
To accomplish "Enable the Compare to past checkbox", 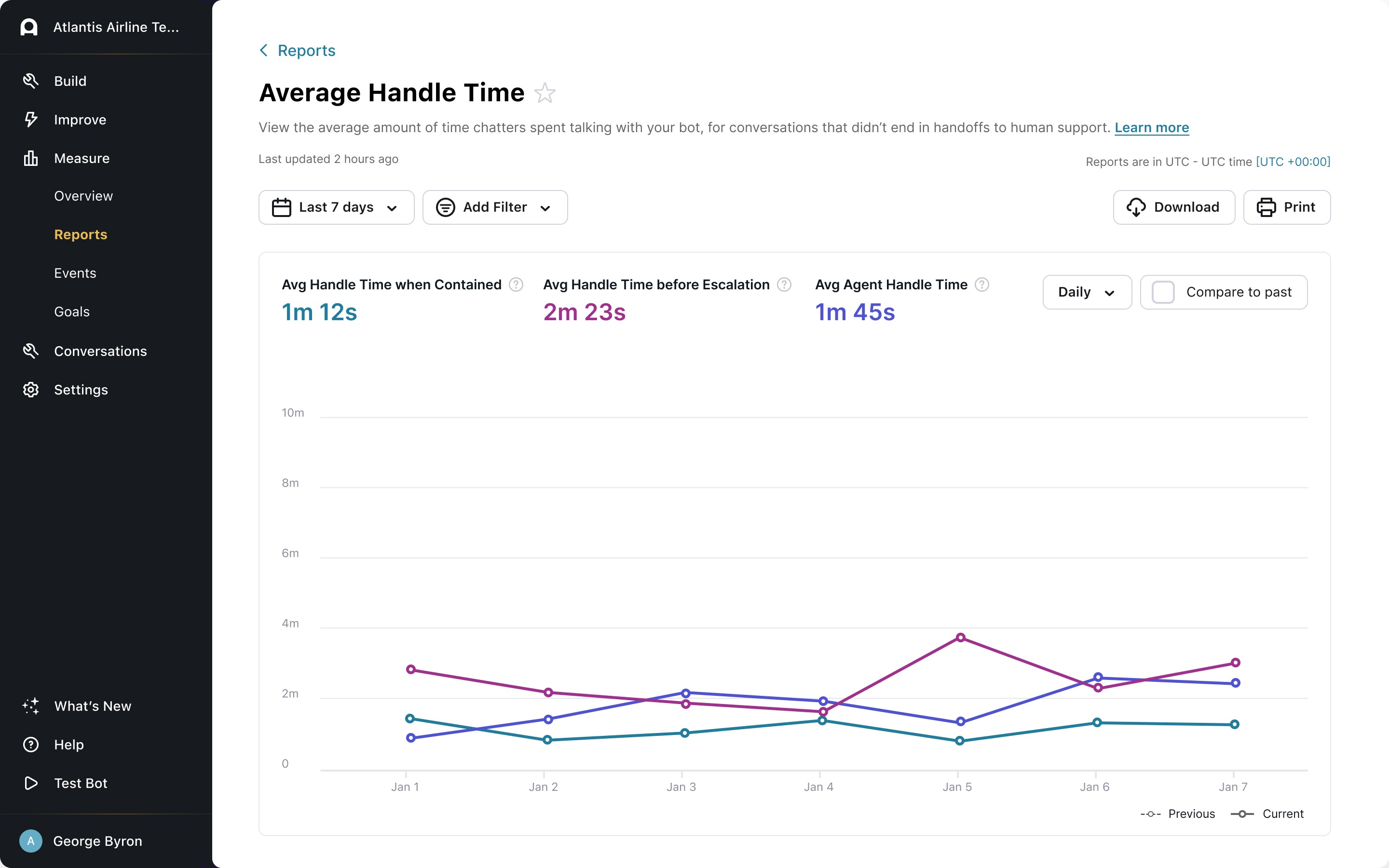I will pos(1163,292).
